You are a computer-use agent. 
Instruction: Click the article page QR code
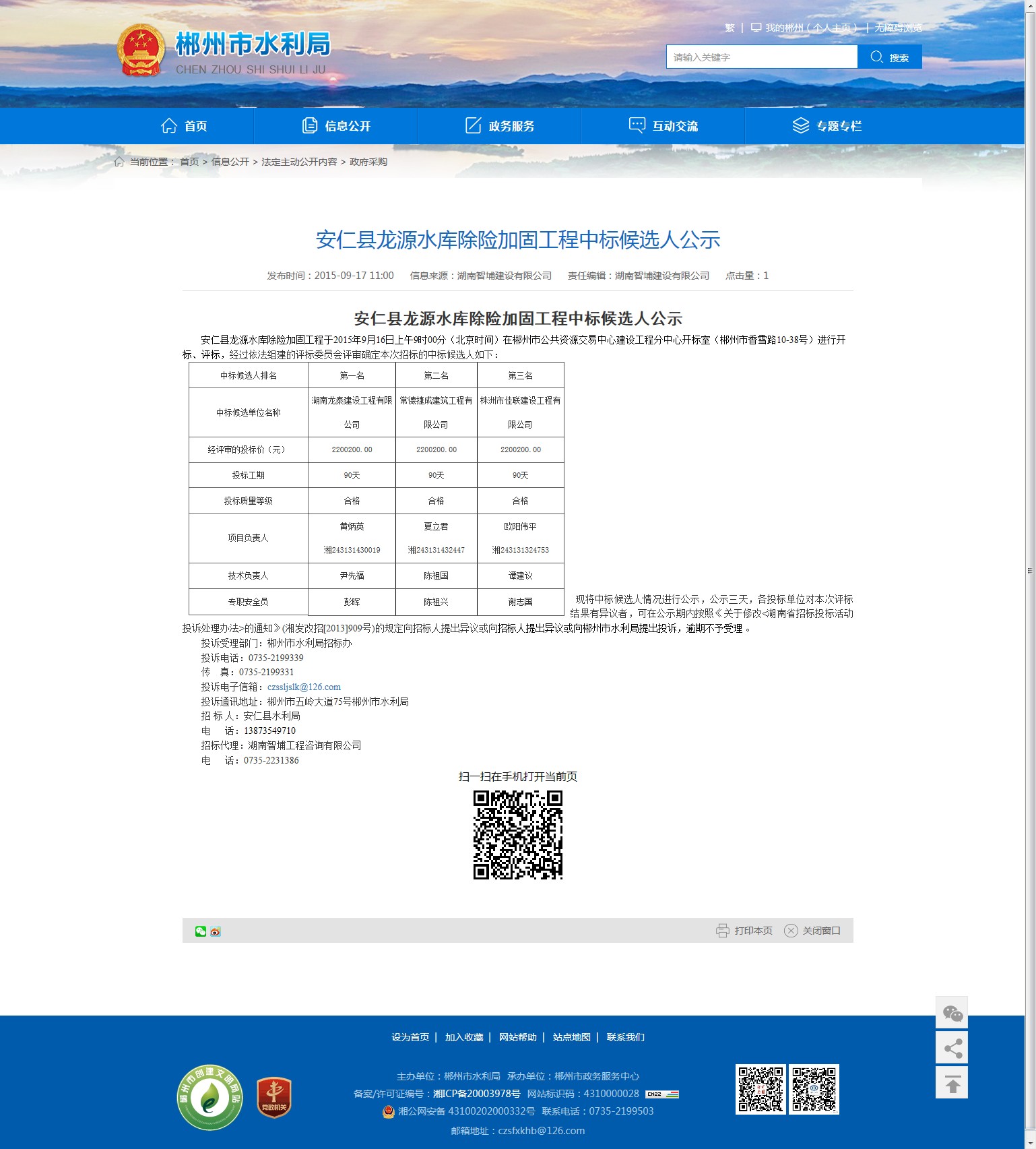coord(518,835)
